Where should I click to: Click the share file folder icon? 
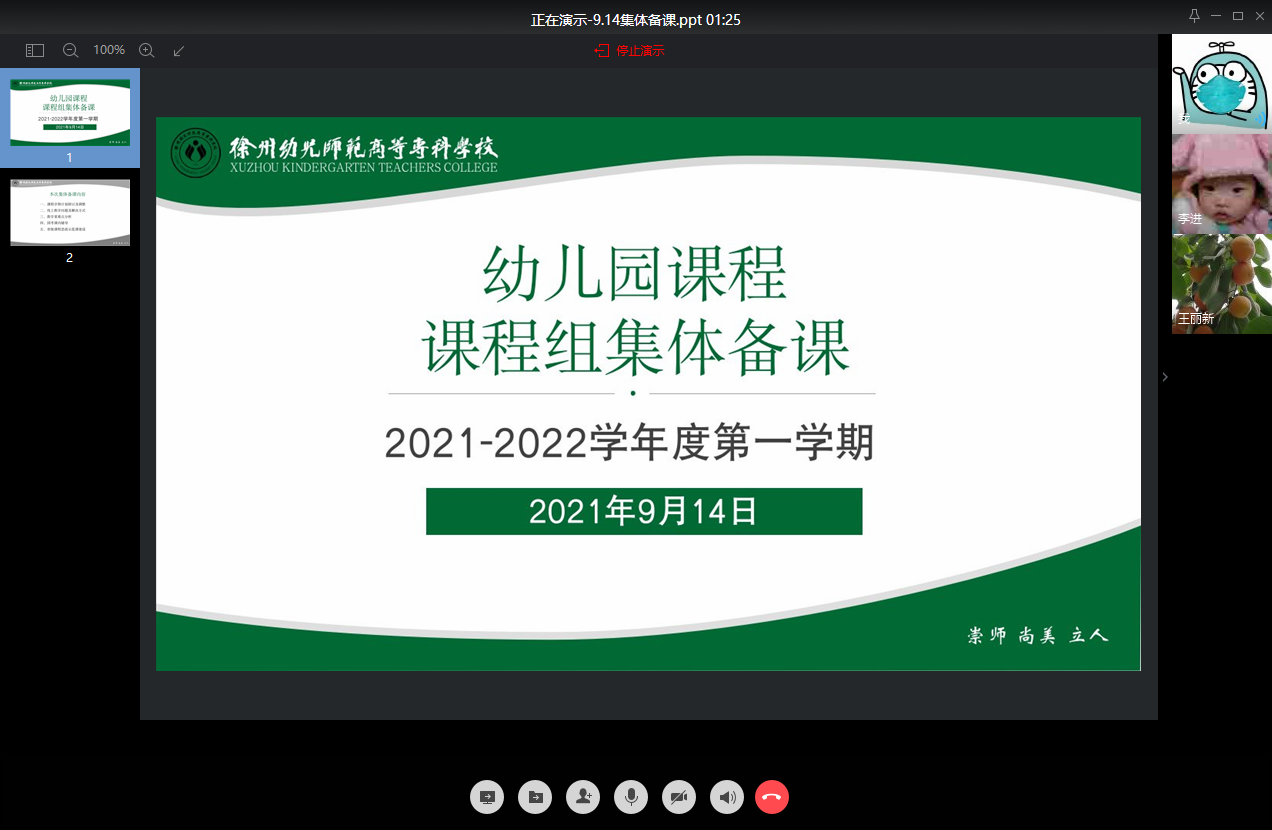[x=535, y=797]
